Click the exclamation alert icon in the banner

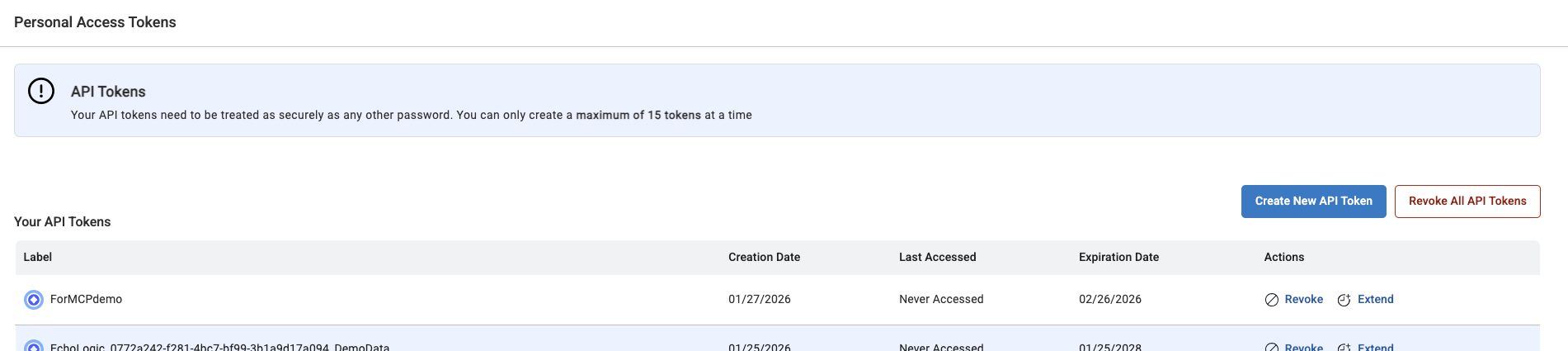point(41,91)
